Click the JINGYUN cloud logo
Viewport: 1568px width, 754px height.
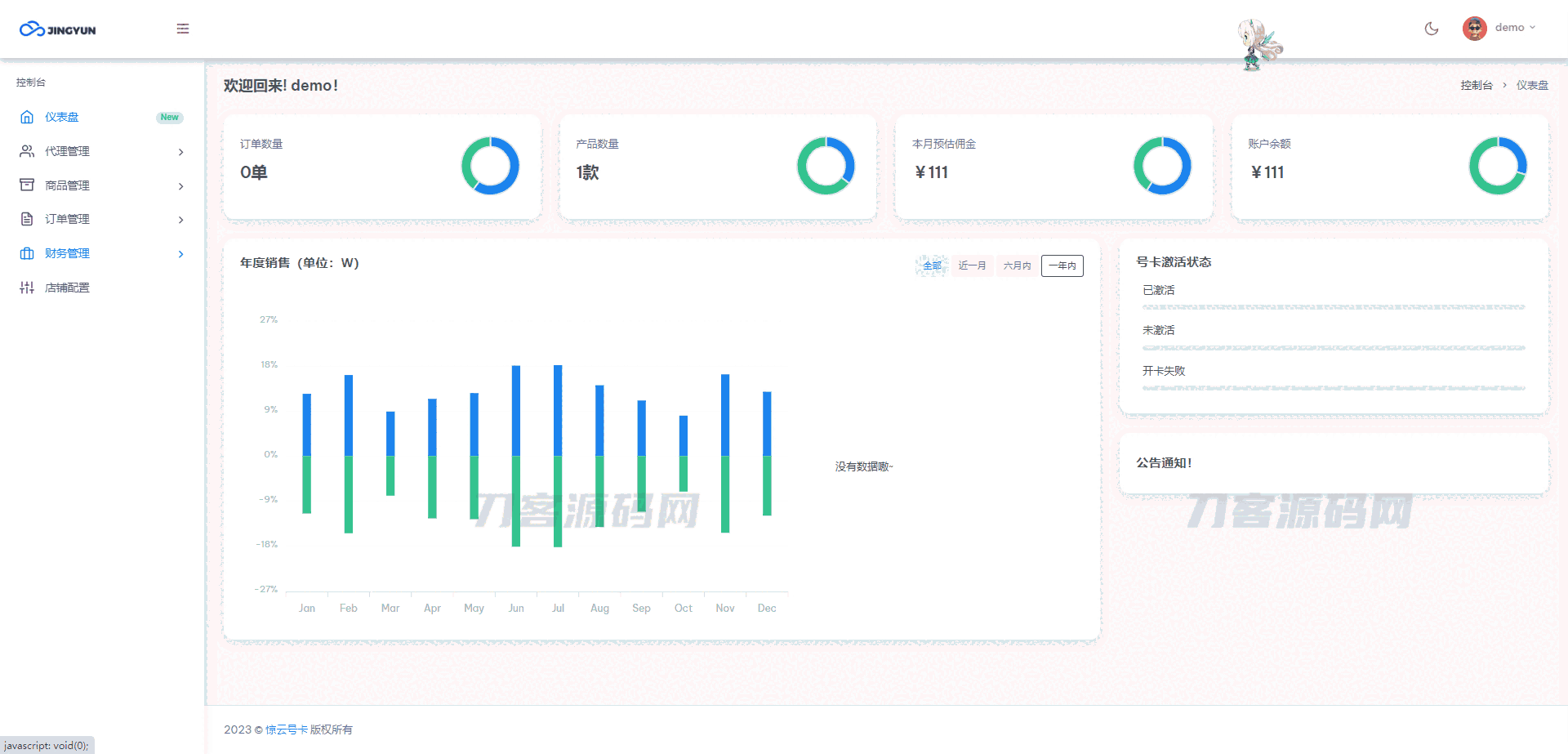pyautogui.click(x=57, y=29)
